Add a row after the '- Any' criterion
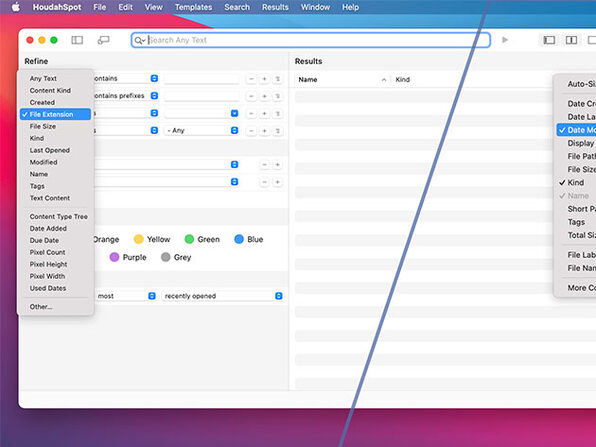Viewport: 596px width, 447px height. (265, 131)
